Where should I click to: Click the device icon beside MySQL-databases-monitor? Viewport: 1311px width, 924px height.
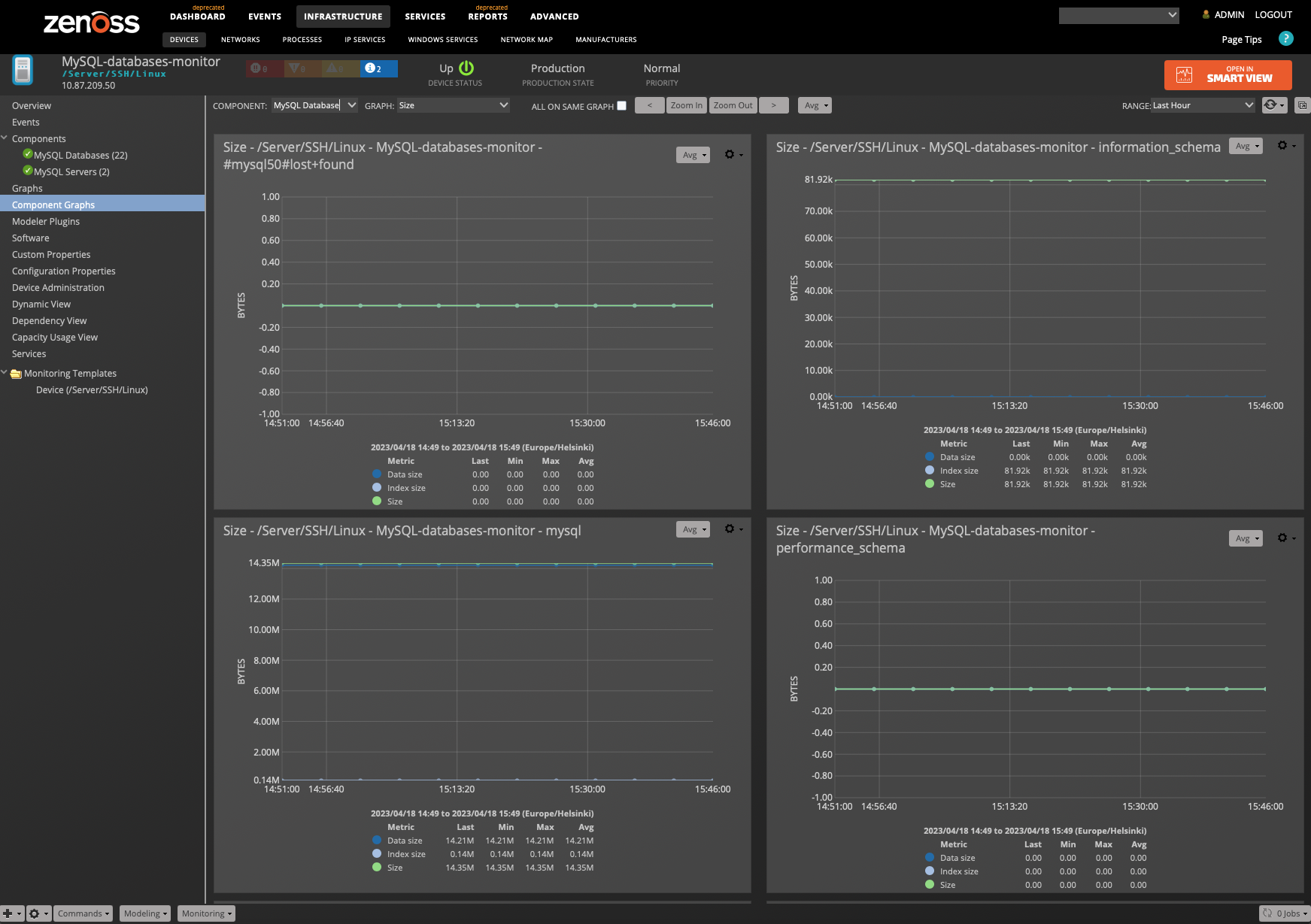23,70
